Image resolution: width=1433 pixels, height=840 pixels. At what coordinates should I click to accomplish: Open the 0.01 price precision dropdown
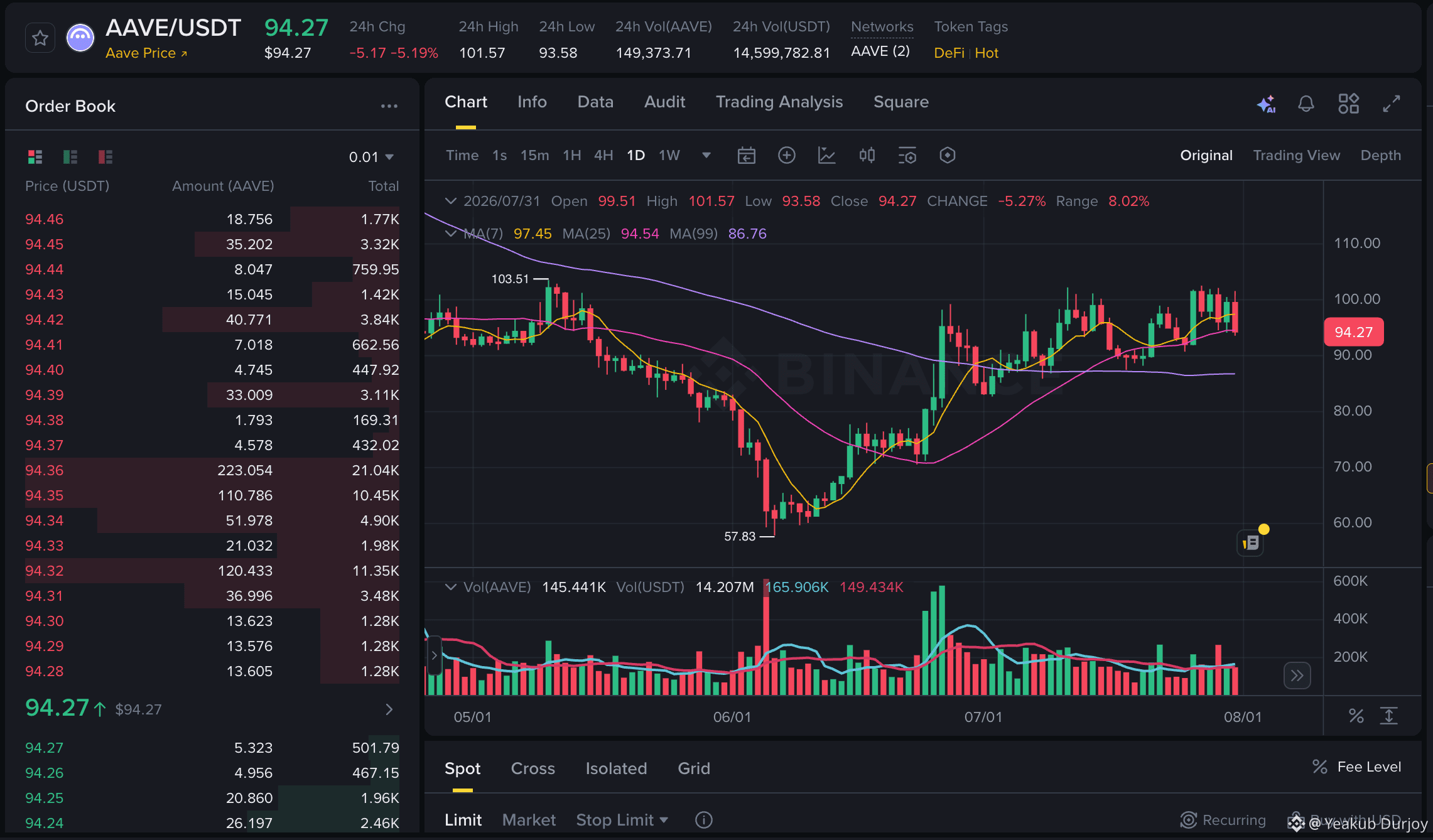[371, 157]
